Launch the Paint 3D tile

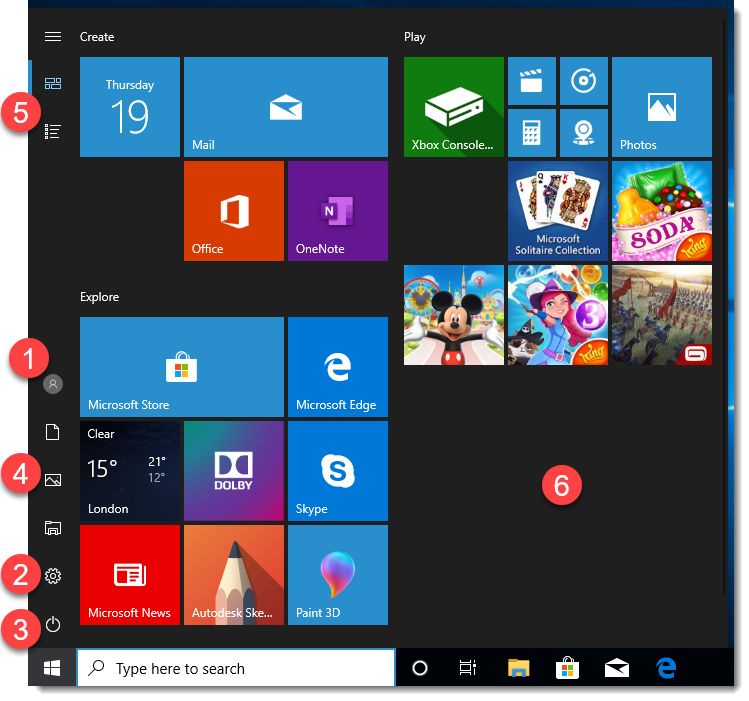[338, 575]
